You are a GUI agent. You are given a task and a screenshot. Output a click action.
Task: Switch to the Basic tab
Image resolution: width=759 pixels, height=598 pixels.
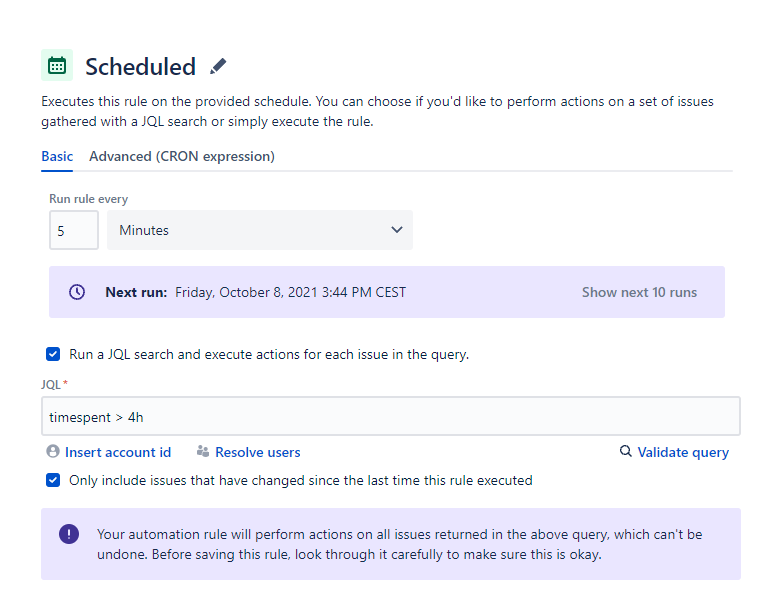point(57,156)
